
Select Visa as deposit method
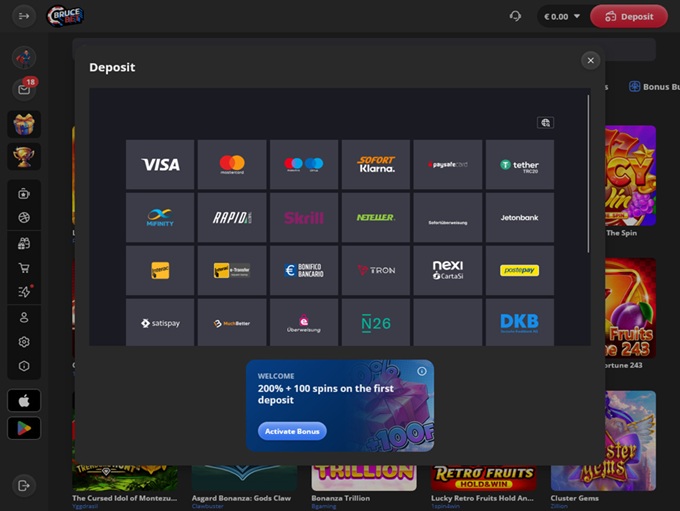(160, 165)
